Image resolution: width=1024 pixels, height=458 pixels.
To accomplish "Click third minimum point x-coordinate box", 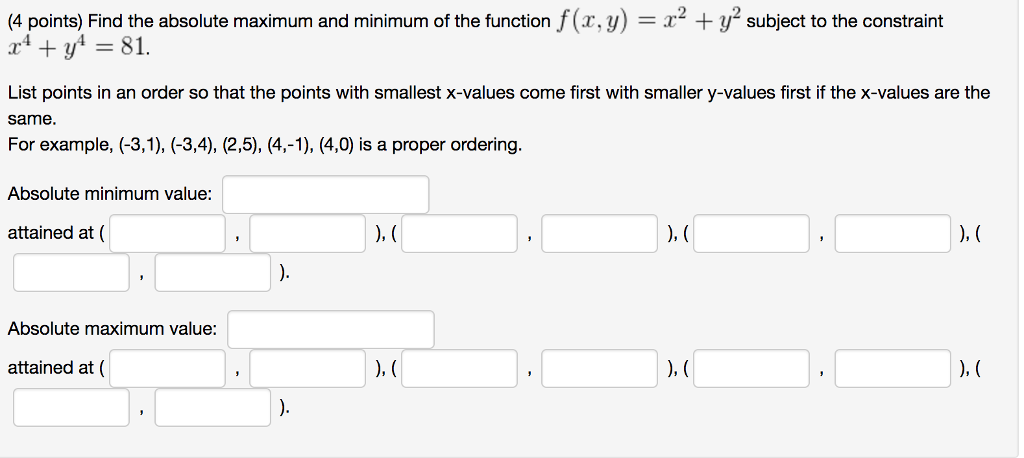I will tap(751, 233).
